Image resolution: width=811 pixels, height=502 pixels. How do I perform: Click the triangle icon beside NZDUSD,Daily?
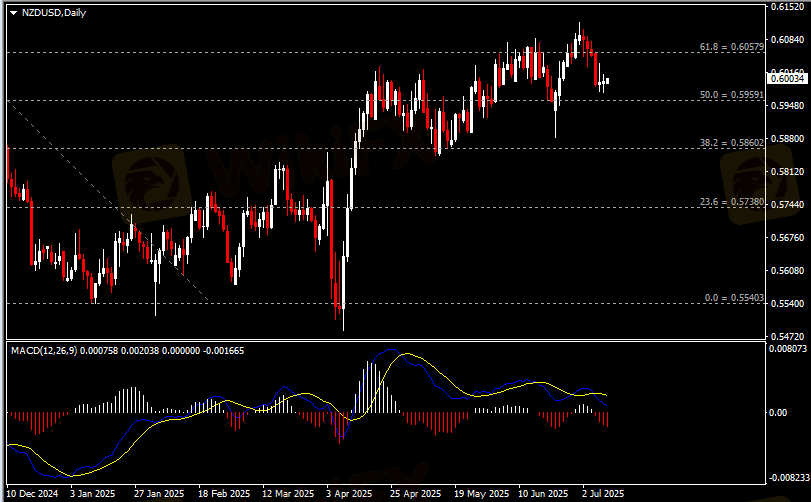[x=14, y=11]
